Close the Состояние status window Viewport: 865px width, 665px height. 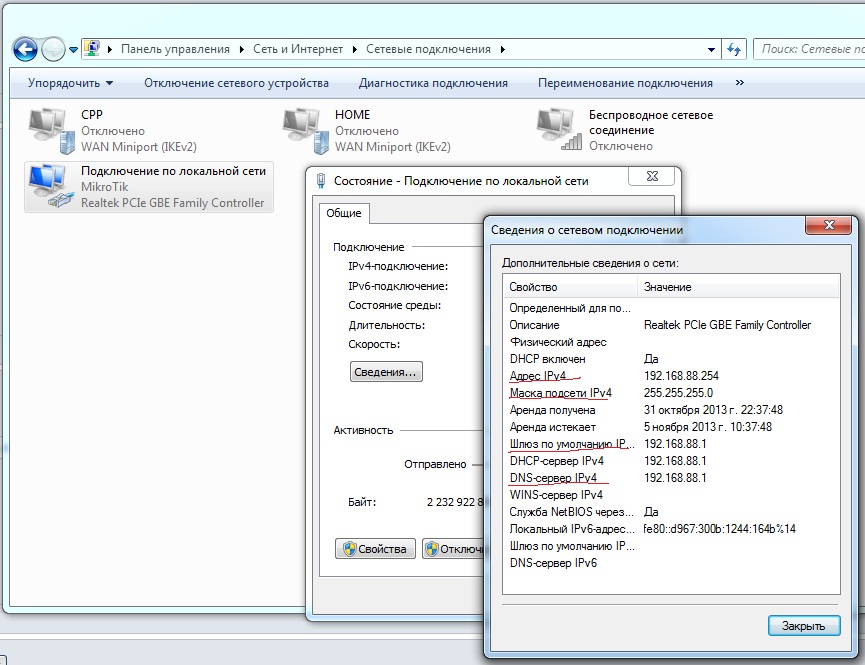click(652, 176)
